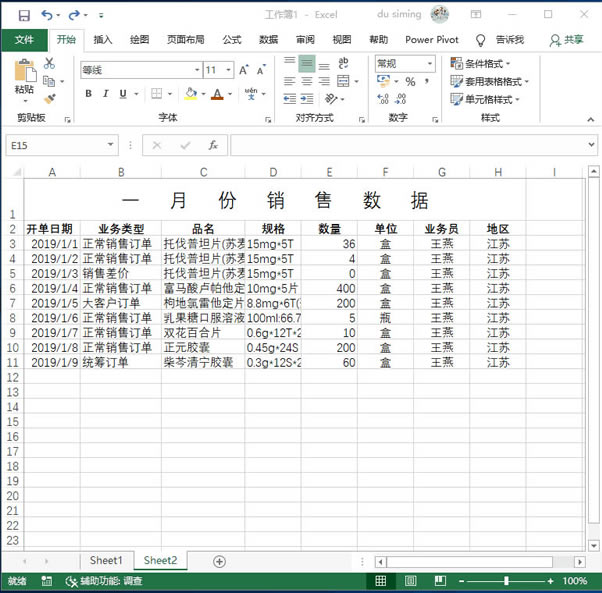Switch to the 页面布局 ribbon tab
Screen dimensions: 602x593
pos(186,40)
